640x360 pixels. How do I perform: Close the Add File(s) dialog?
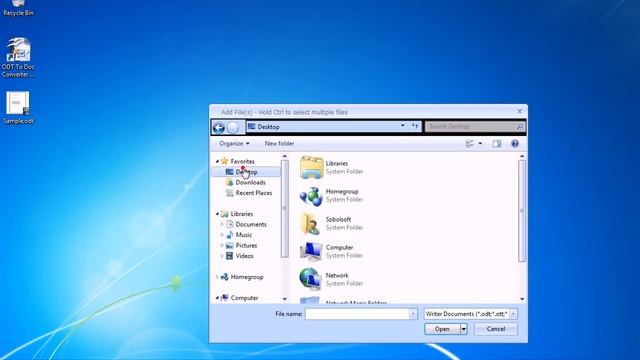(519, 111)
